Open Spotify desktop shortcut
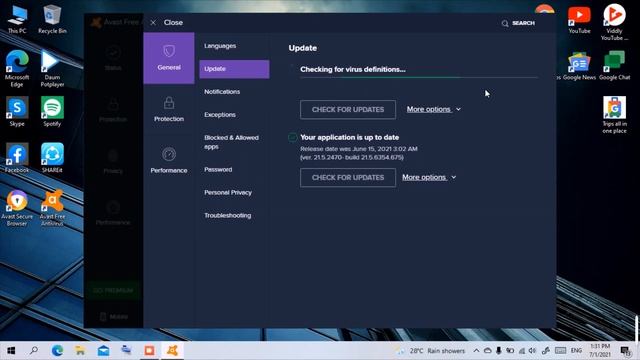Image resolution: width=640 pixels, height=360 pixels. (x=52, y=111)
